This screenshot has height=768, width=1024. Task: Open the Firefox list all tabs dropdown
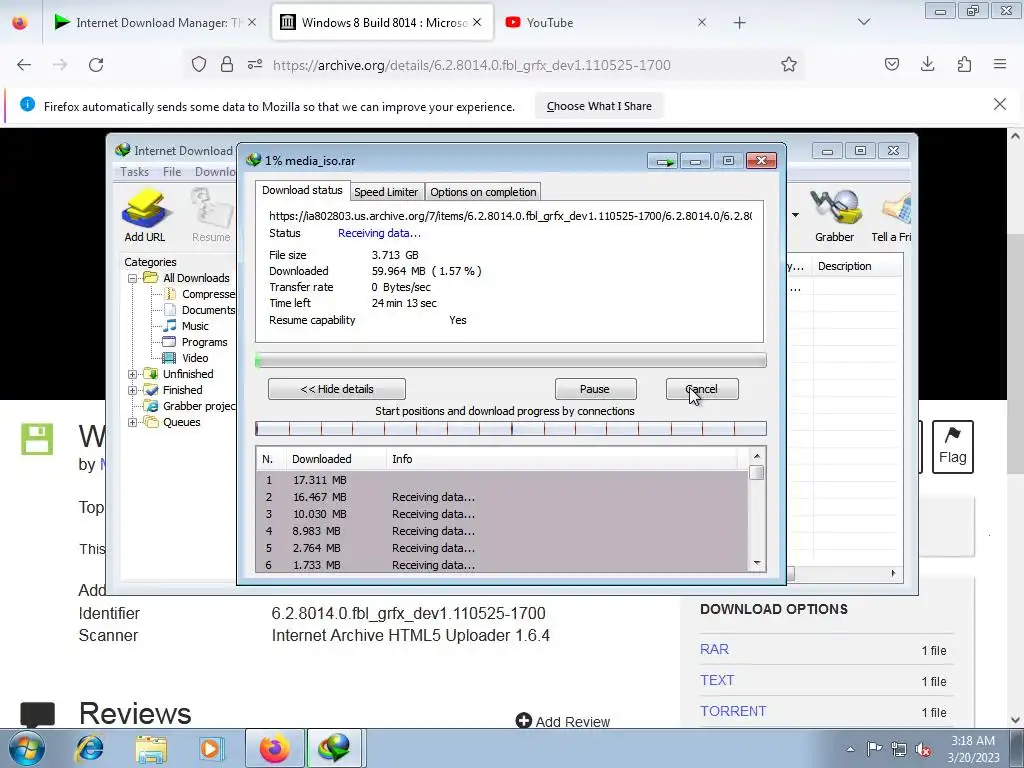pyautogui.click(x=863, y=22)
